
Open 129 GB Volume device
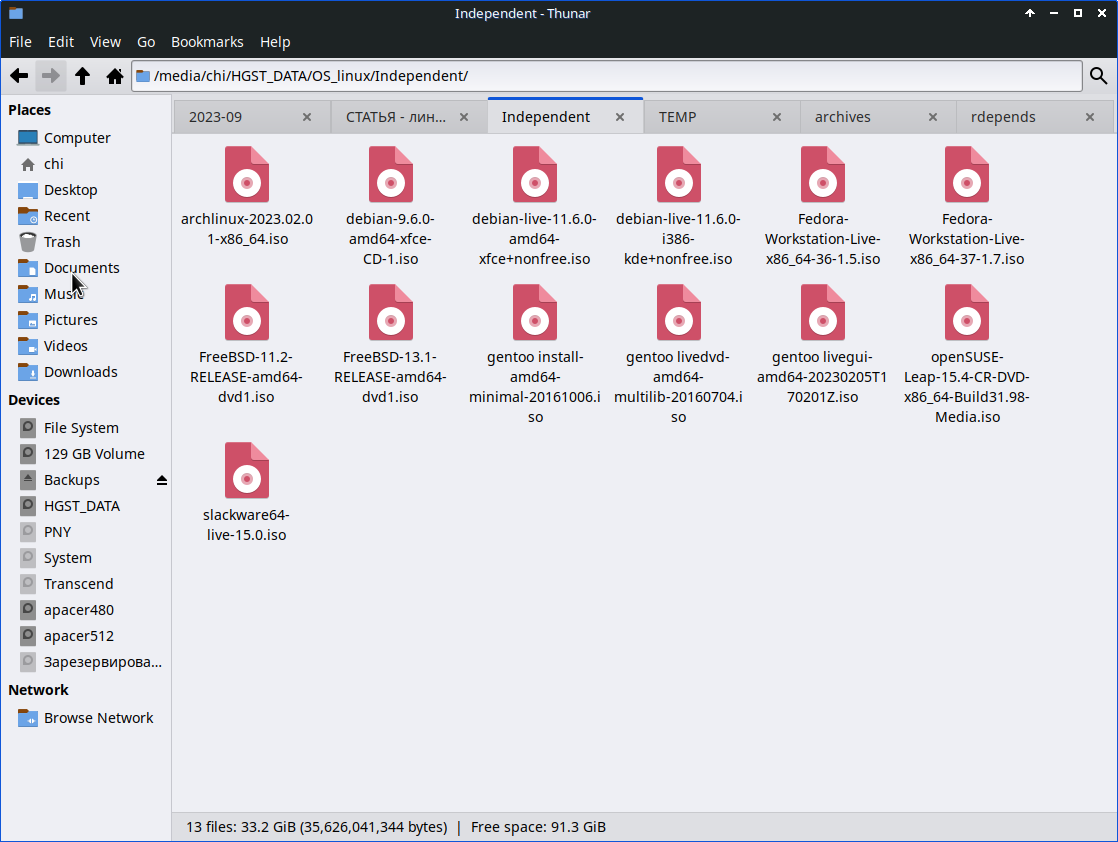click(x=86, y=454)
